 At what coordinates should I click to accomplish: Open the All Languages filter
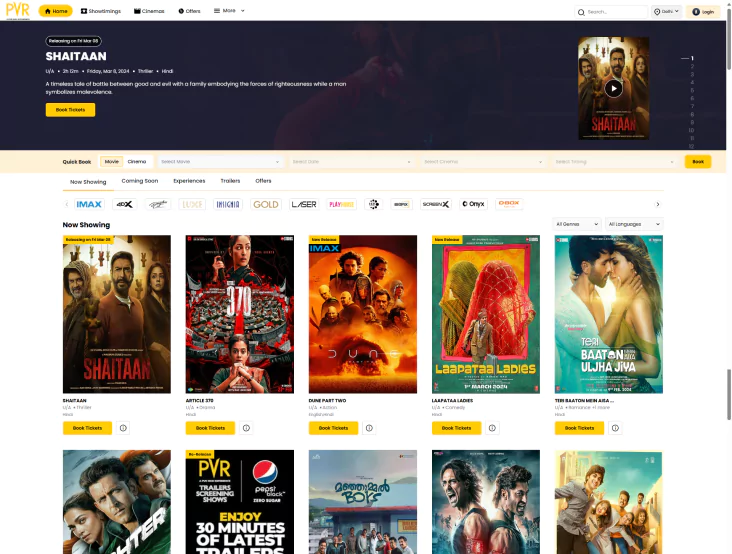634,224
